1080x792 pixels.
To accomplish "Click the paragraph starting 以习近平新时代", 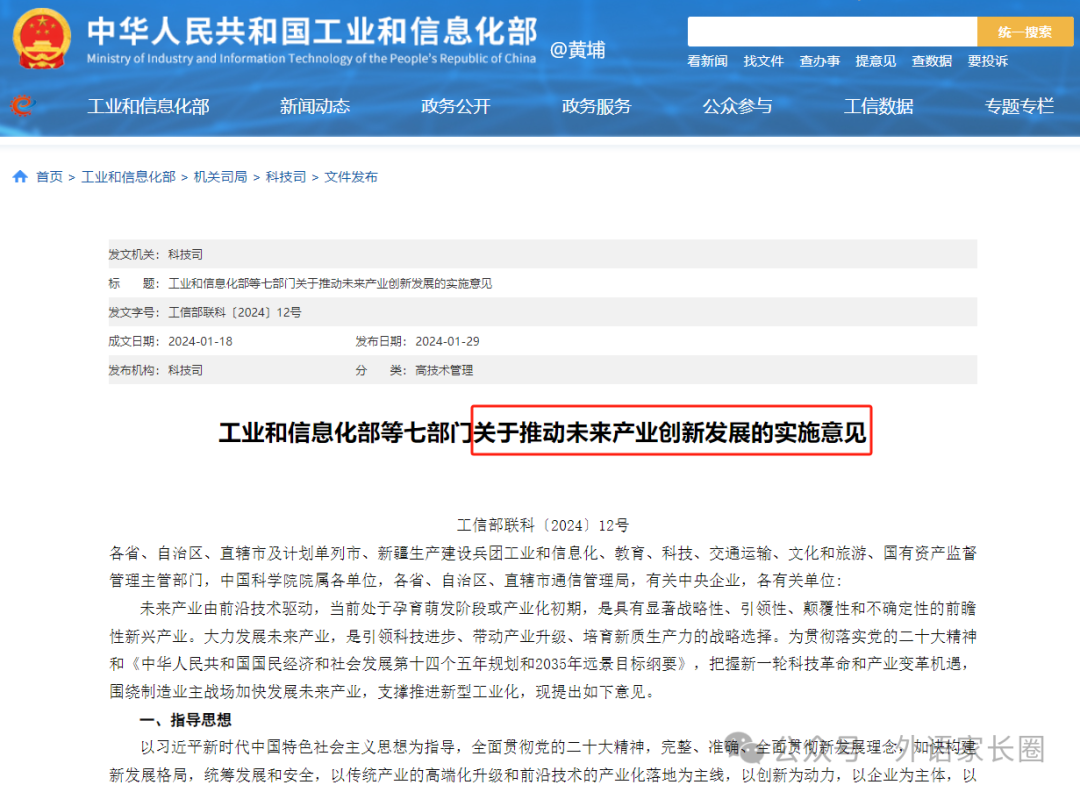I will (x=543, y=762).
